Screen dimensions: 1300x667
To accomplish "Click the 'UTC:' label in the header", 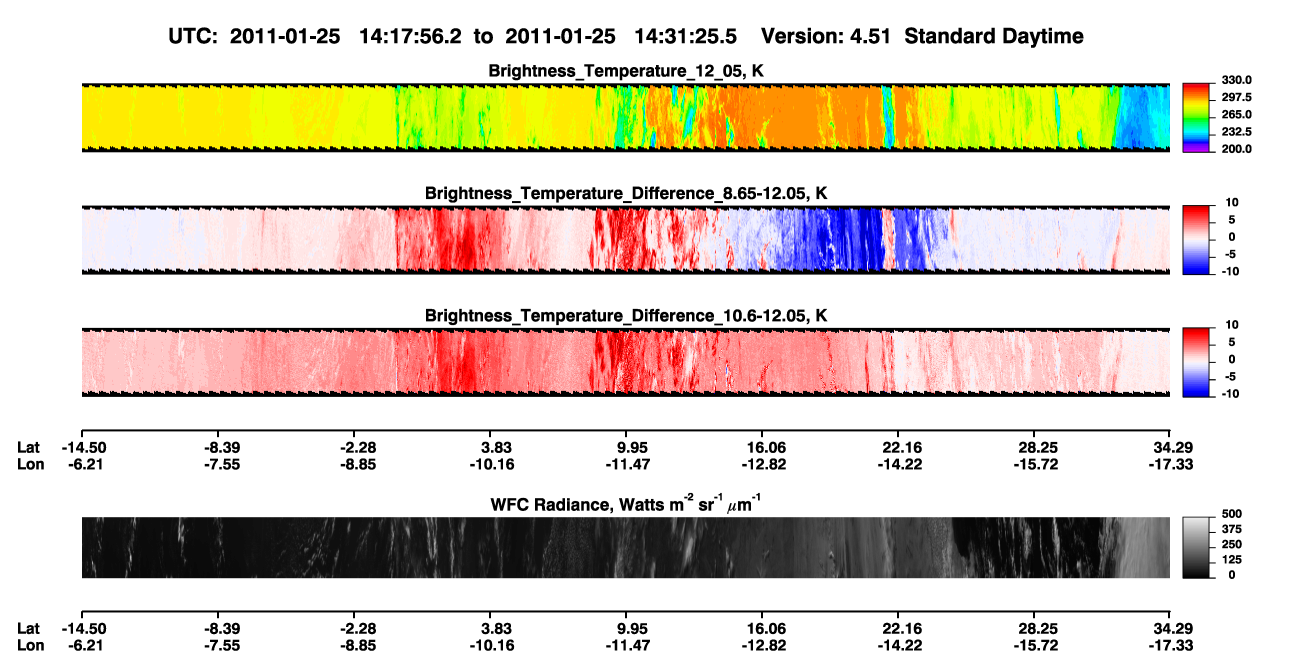I will [x=195, y=37].
